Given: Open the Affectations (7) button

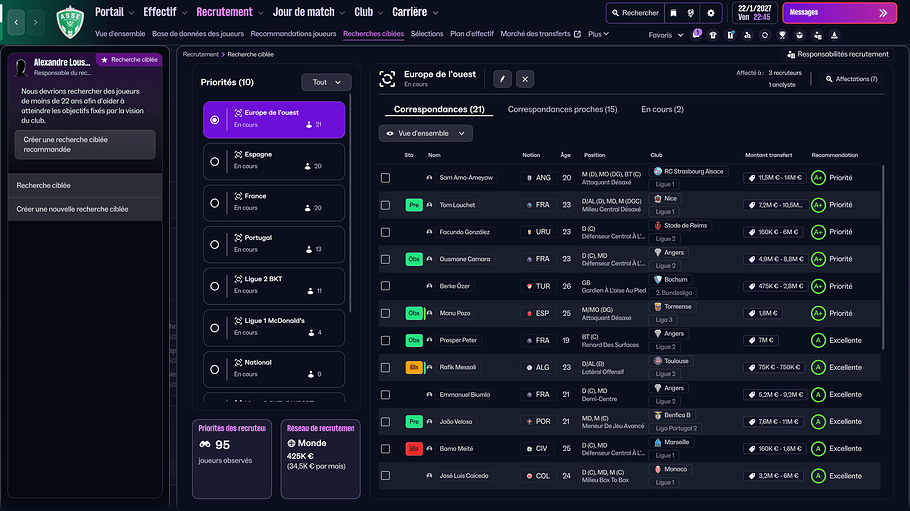Looking at the screenshot, I should (x=852, y=79).
